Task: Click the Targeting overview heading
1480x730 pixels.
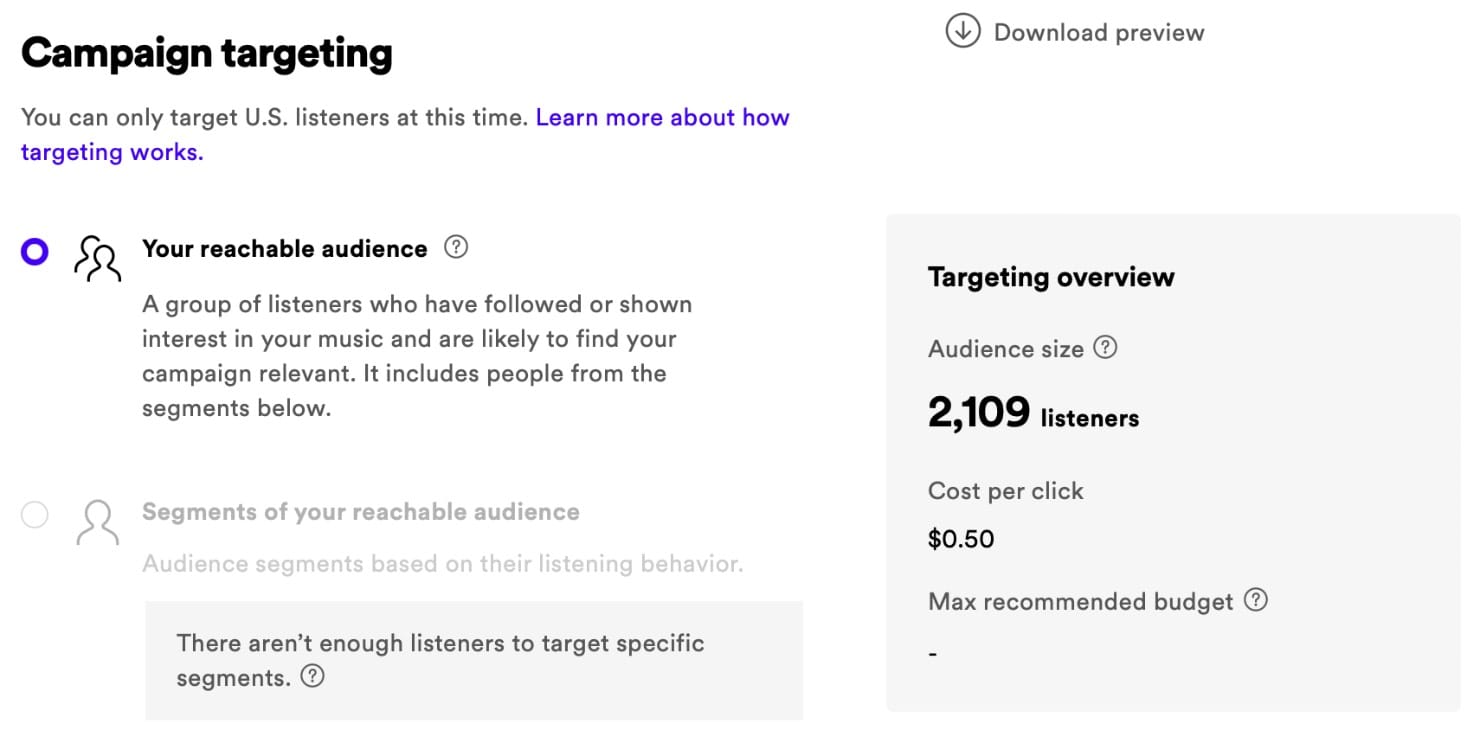Action: tap(1051, 277)
